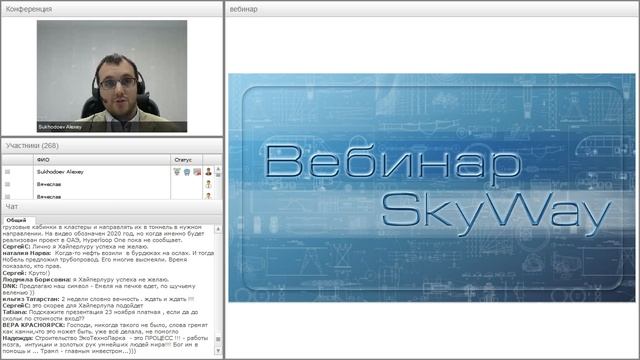Open the Общий chat tab

[16, 220]
